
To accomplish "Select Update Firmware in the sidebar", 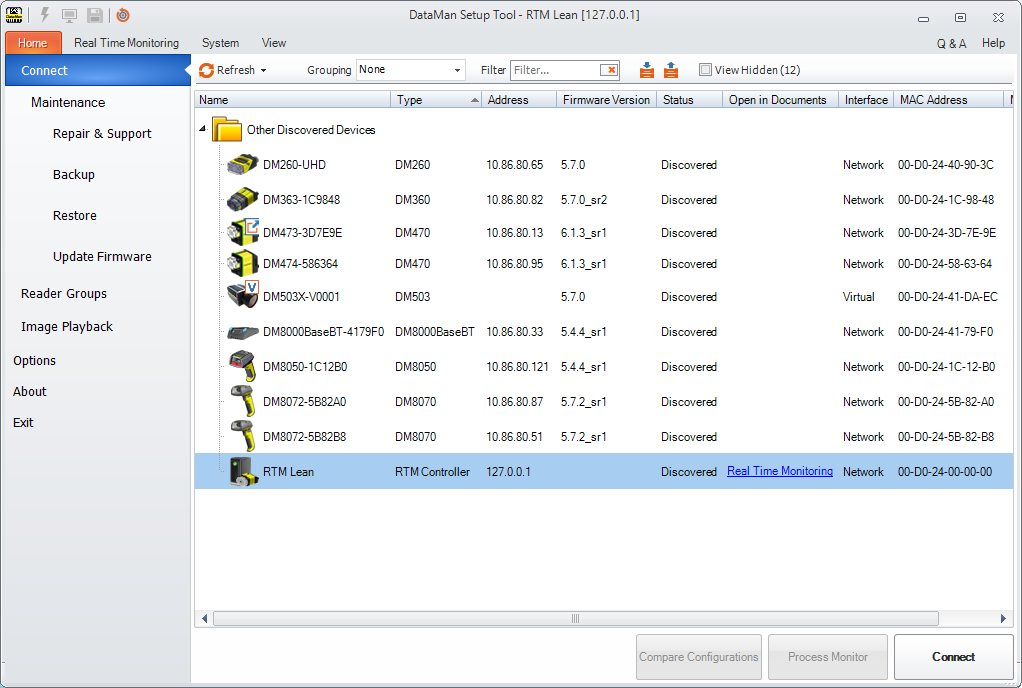I will [x=102, y=257].
